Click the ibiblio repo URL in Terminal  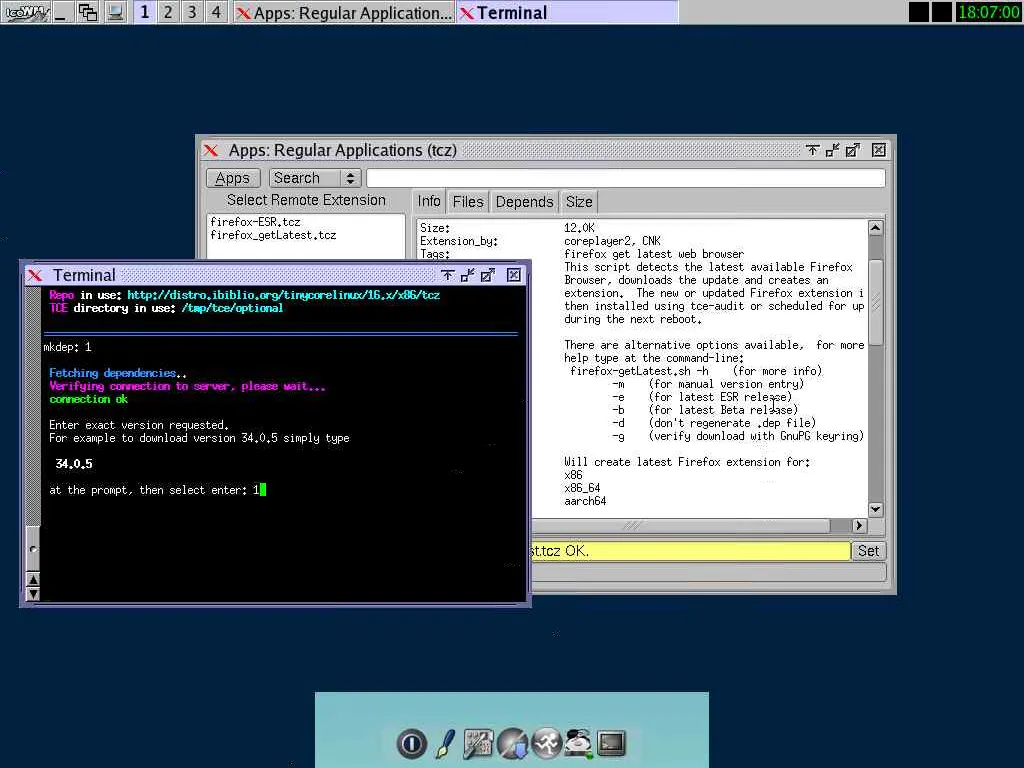click(x=283, y=295)
